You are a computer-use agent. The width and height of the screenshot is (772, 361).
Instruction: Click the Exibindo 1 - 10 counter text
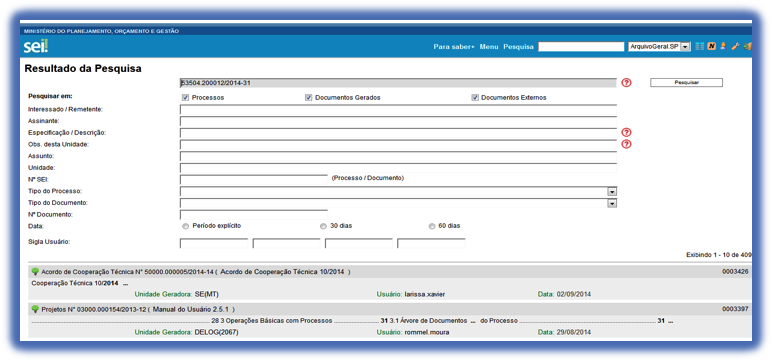(x=719, y=255)
